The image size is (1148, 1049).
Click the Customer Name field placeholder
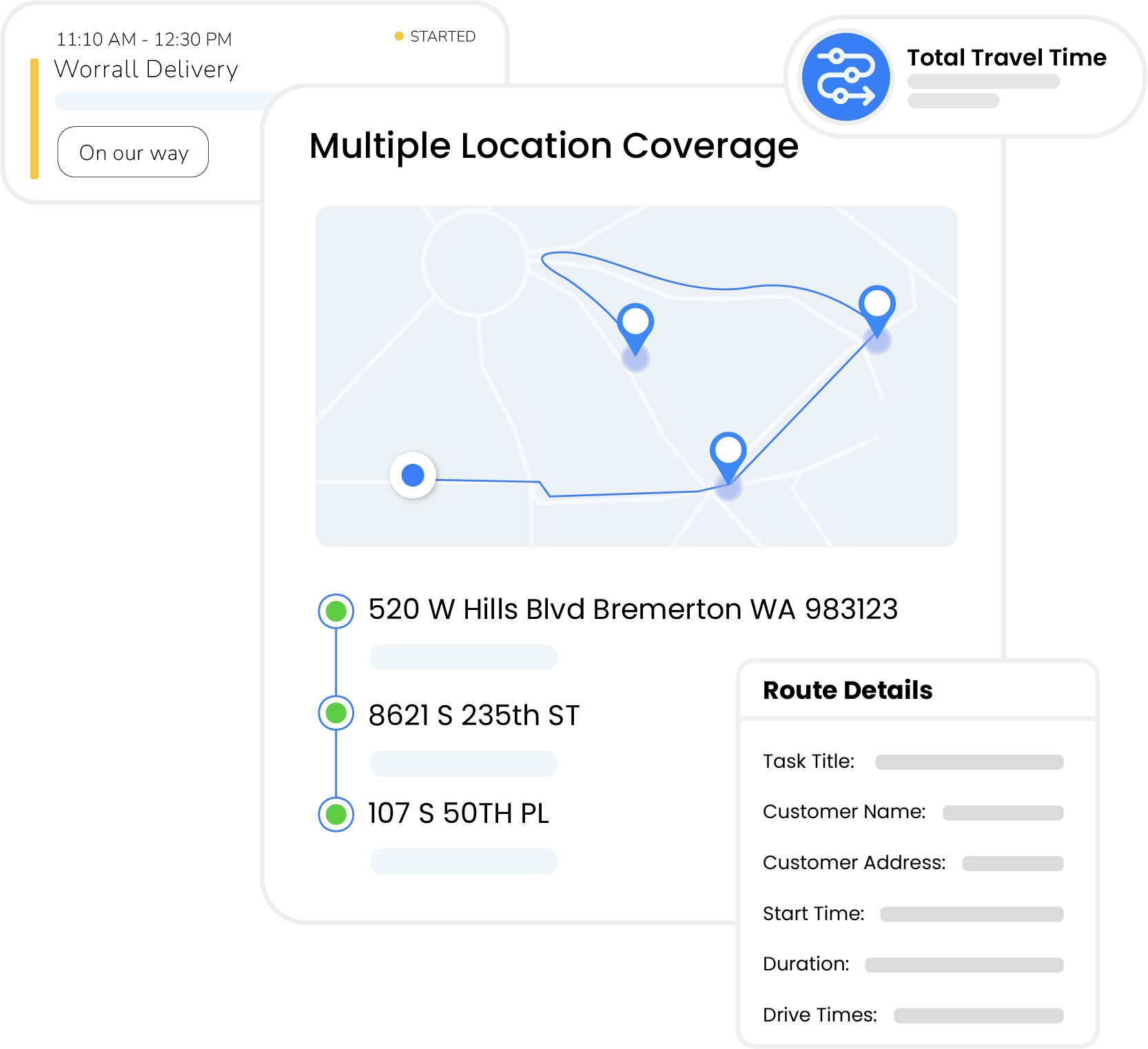point(1003,813)
